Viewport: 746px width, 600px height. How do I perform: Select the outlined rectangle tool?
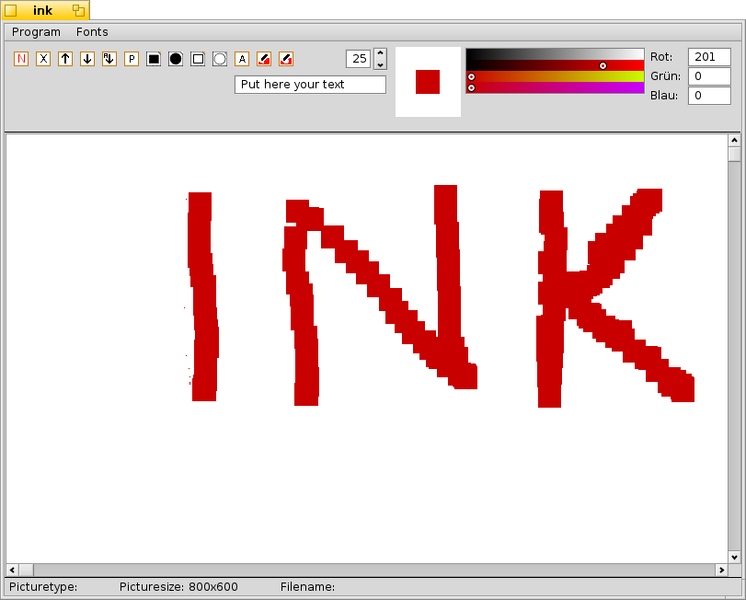197,59
